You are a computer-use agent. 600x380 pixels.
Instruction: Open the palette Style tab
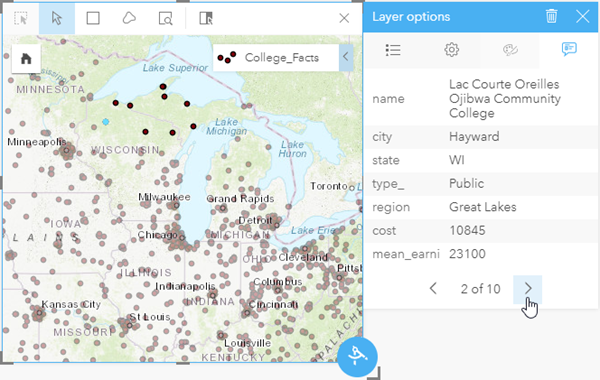tap(510, 50)
